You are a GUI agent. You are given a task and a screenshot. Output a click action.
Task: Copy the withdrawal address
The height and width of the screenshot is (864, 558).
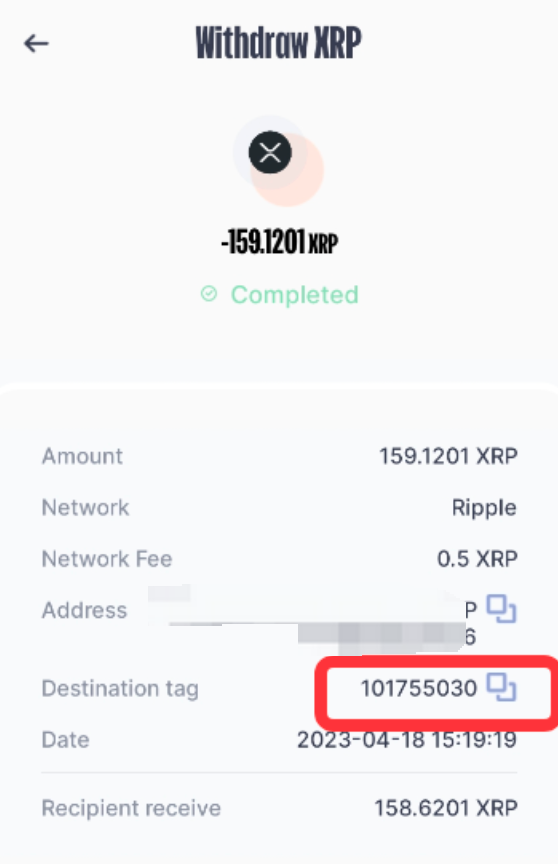tap(501, 609)
